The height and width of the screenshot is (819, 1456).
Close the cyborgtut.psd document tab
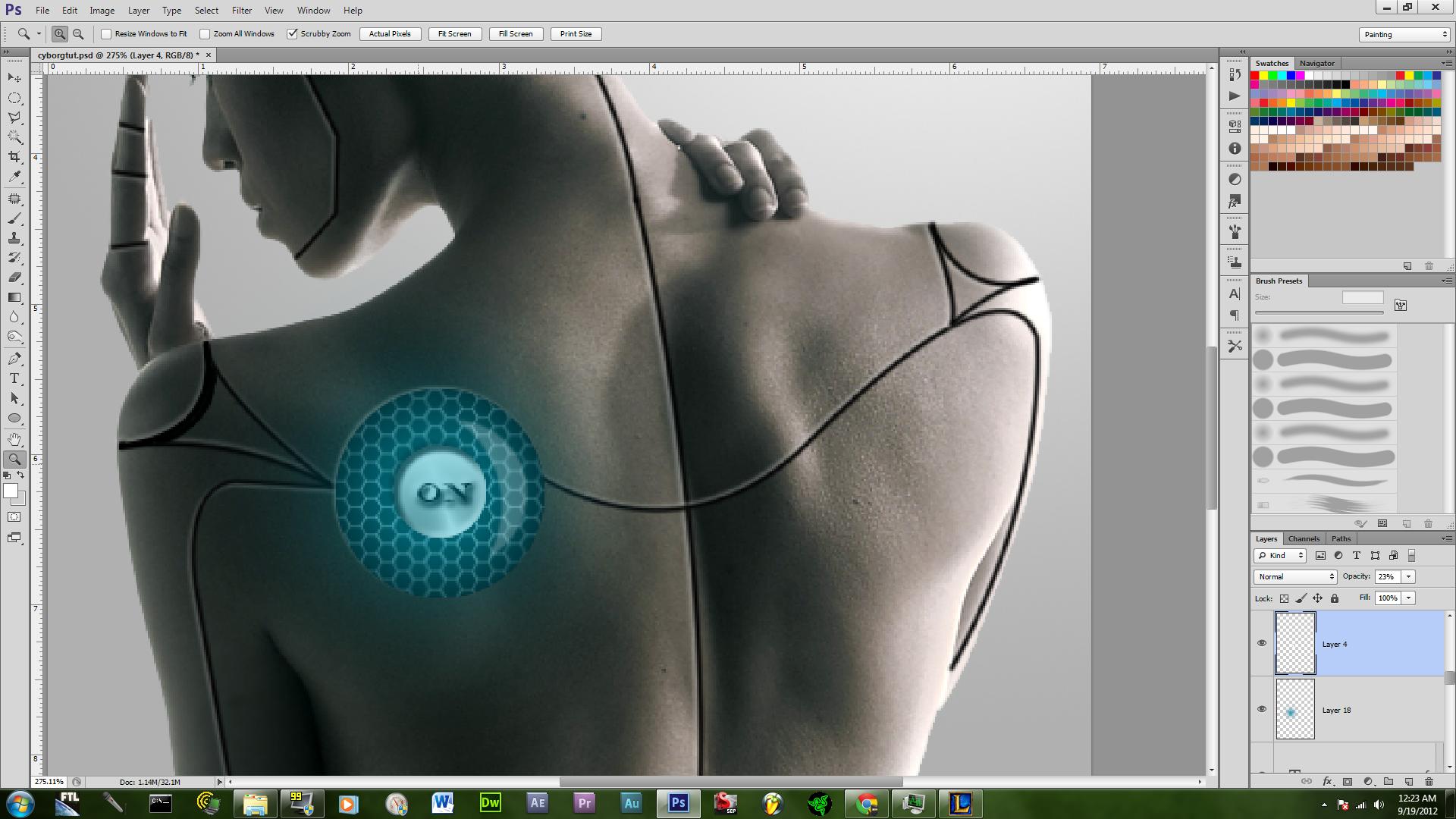[209, 55]
